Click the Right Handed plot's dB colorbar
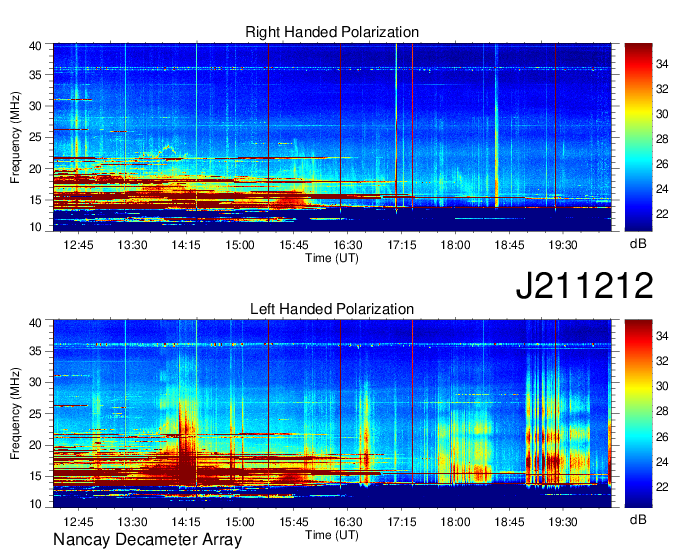Screen dimensions: 680x552 (638, 137)
